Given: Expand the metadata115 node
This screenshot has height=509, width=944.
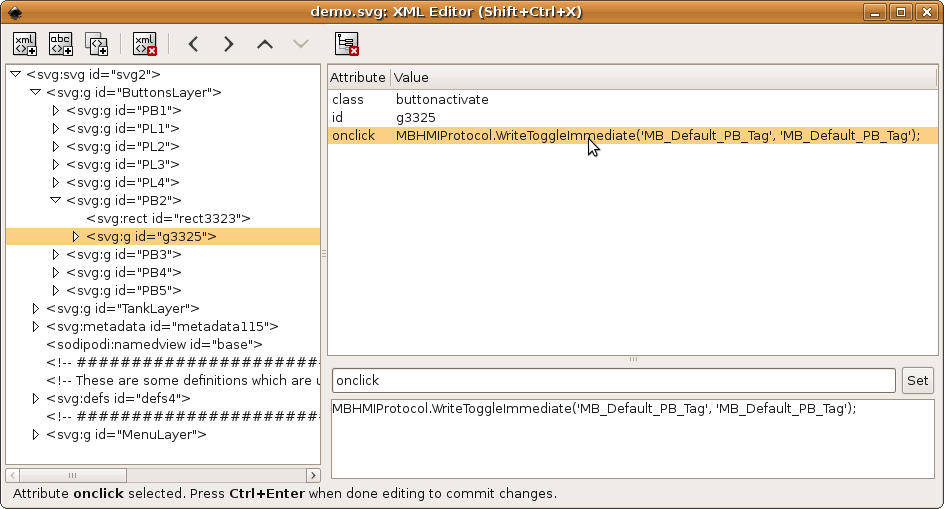Looking at the screenshot, I should pos(36,326).
